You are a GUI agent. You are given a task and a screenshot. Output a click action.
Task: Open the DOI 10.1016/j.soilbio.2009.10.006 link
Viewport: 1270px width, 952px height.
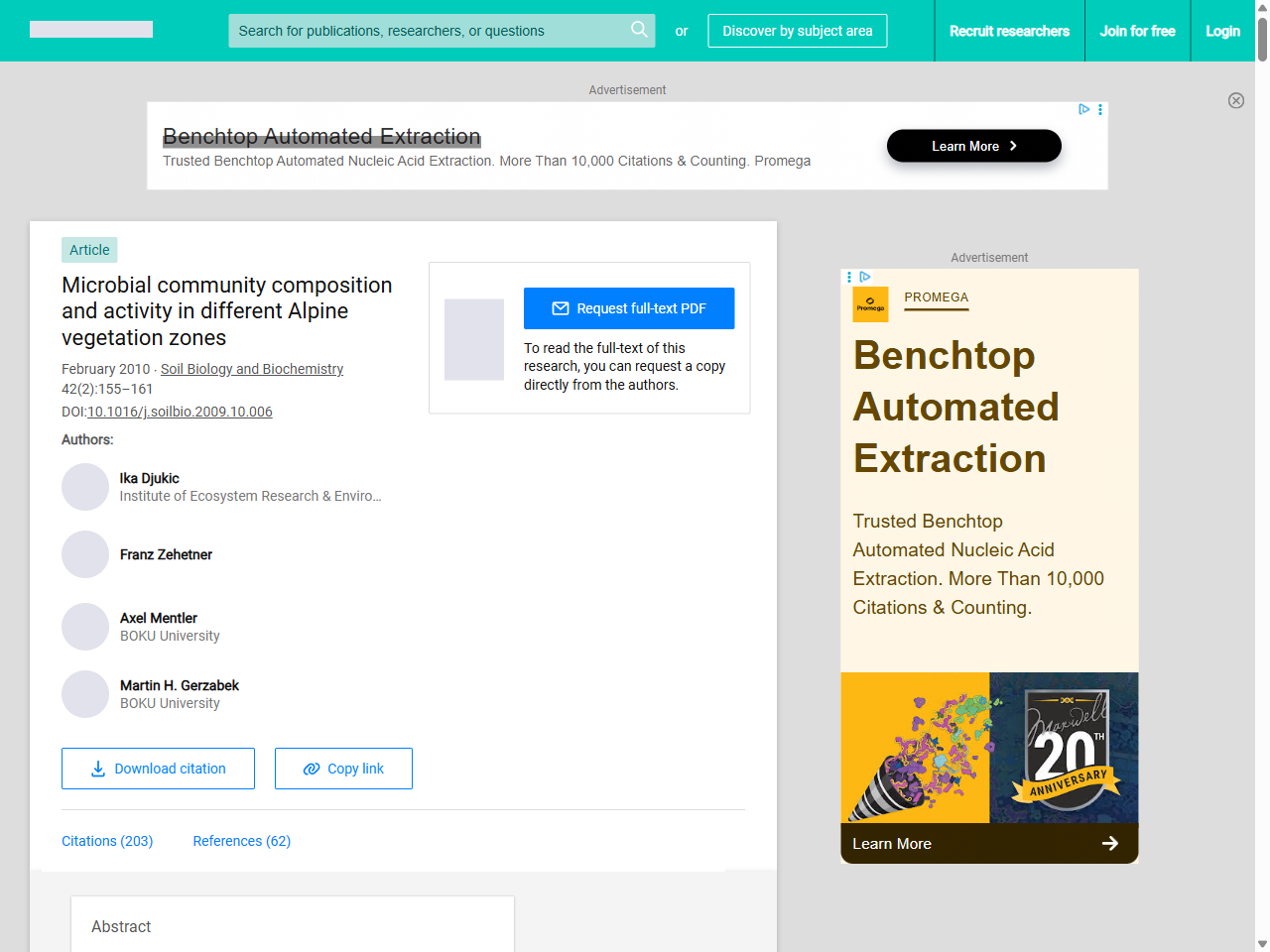click(180, 412)
